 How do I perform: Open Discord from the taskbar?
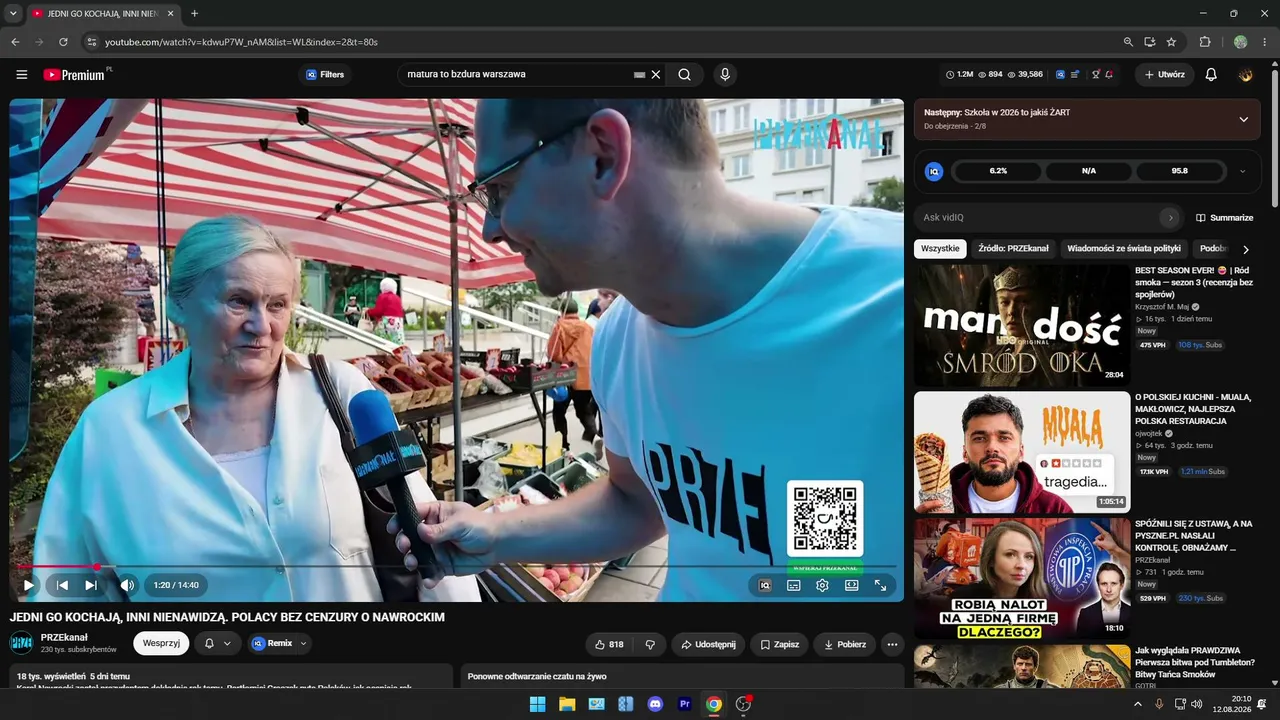click(x=655, y=704)
